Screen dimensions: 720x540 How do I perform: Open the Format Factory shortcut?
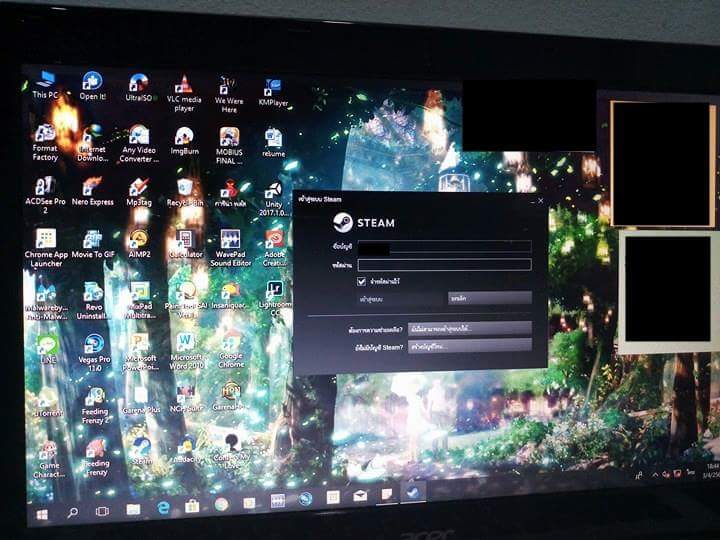coord(45,142)
